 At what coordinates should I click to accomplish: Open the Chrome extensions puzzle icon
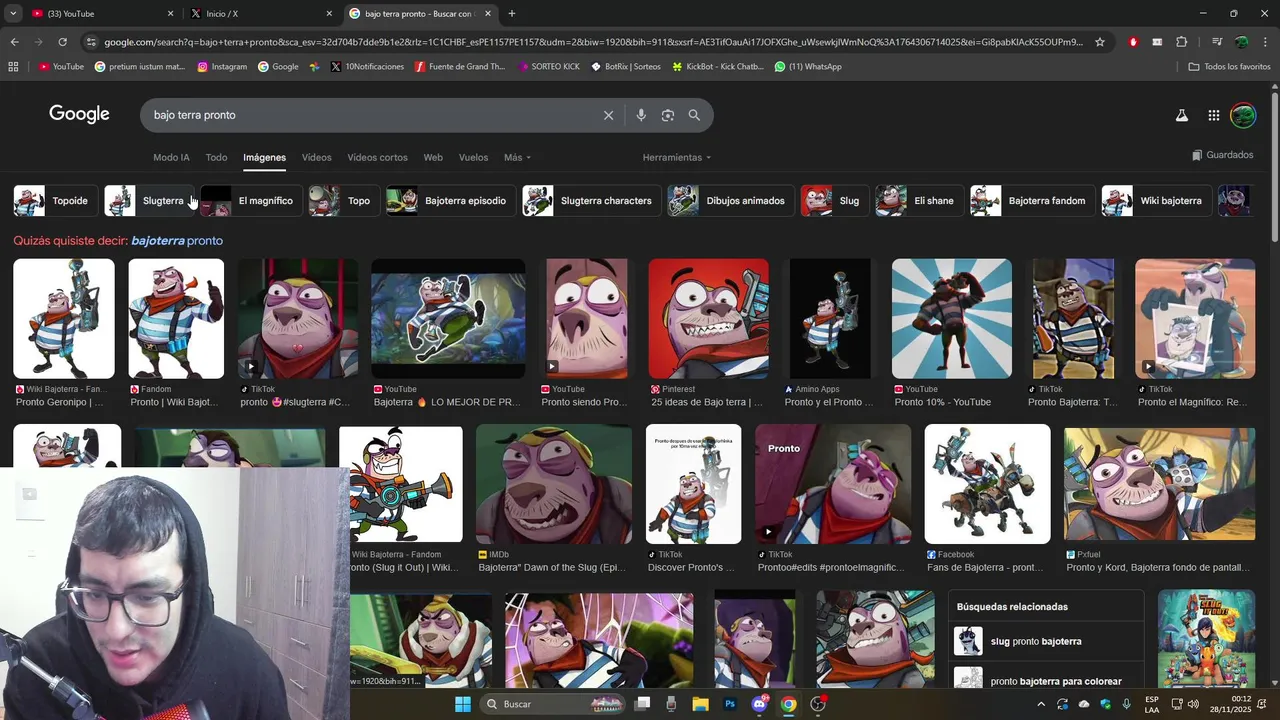pyautogui.click(x=1181, y=42)
